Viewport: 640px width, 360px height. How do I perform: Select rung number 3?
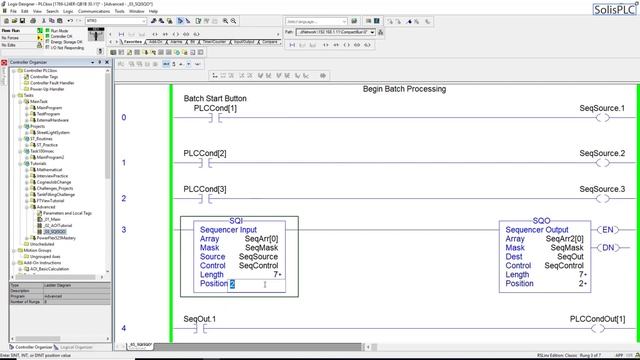click(x=124, y=230)
